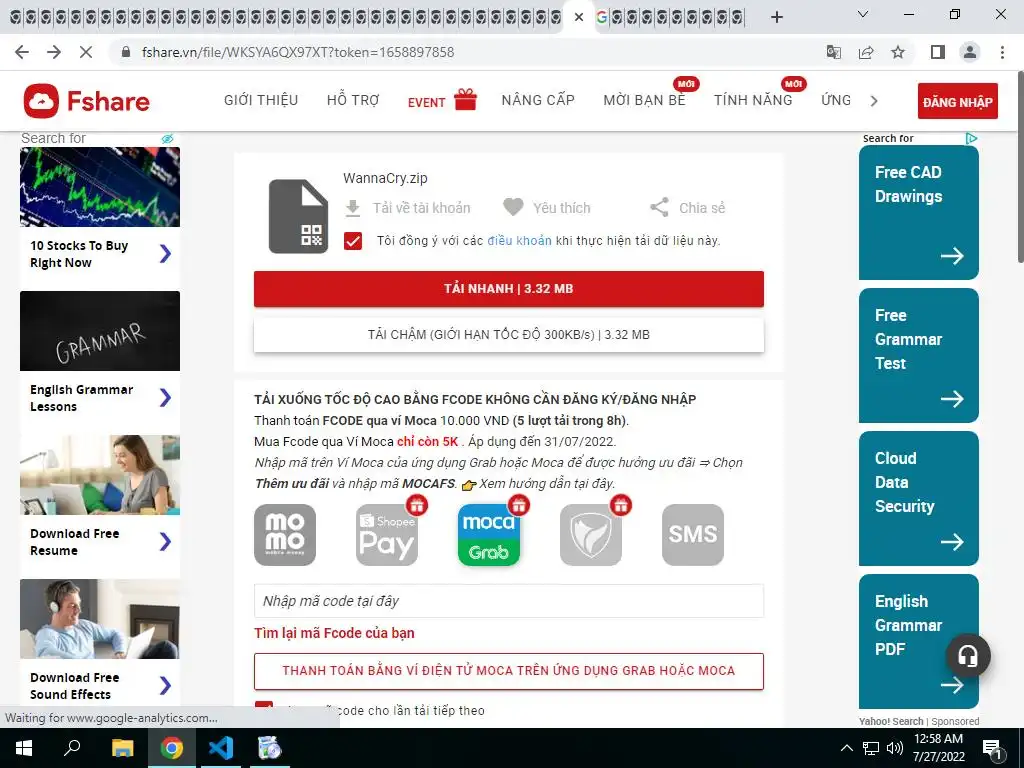Image resolution: width=1024 pixels, height=768 pixels.
Task: Open Windows taskbar search
Action: coord(72,748)
